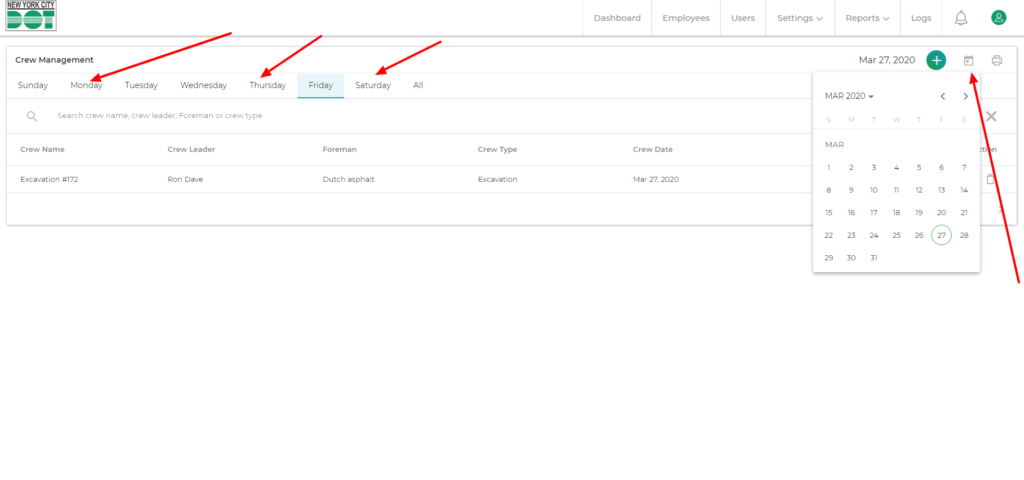Screen dimensions: 1024x480
Task: Switch to the Monday tab
Action: [86, 86]
